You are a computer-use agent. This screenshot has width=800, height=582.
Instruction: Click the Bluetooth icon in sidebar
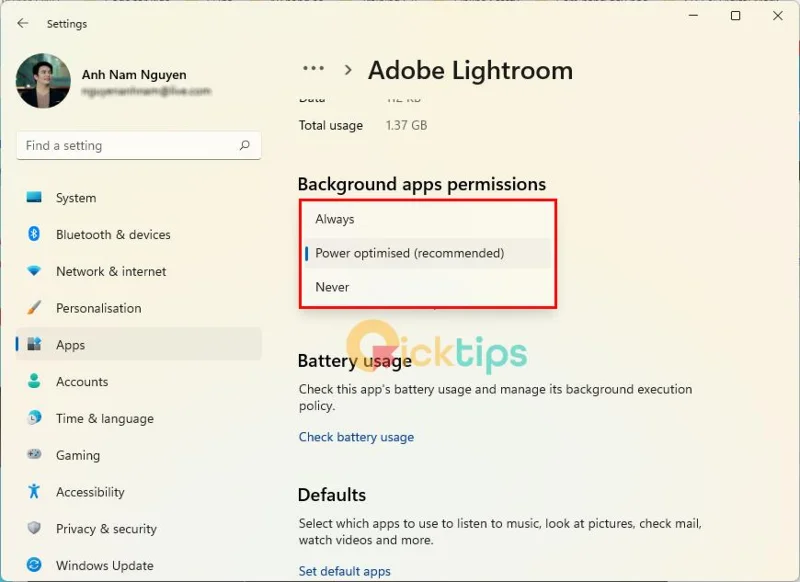click(34, 234)
